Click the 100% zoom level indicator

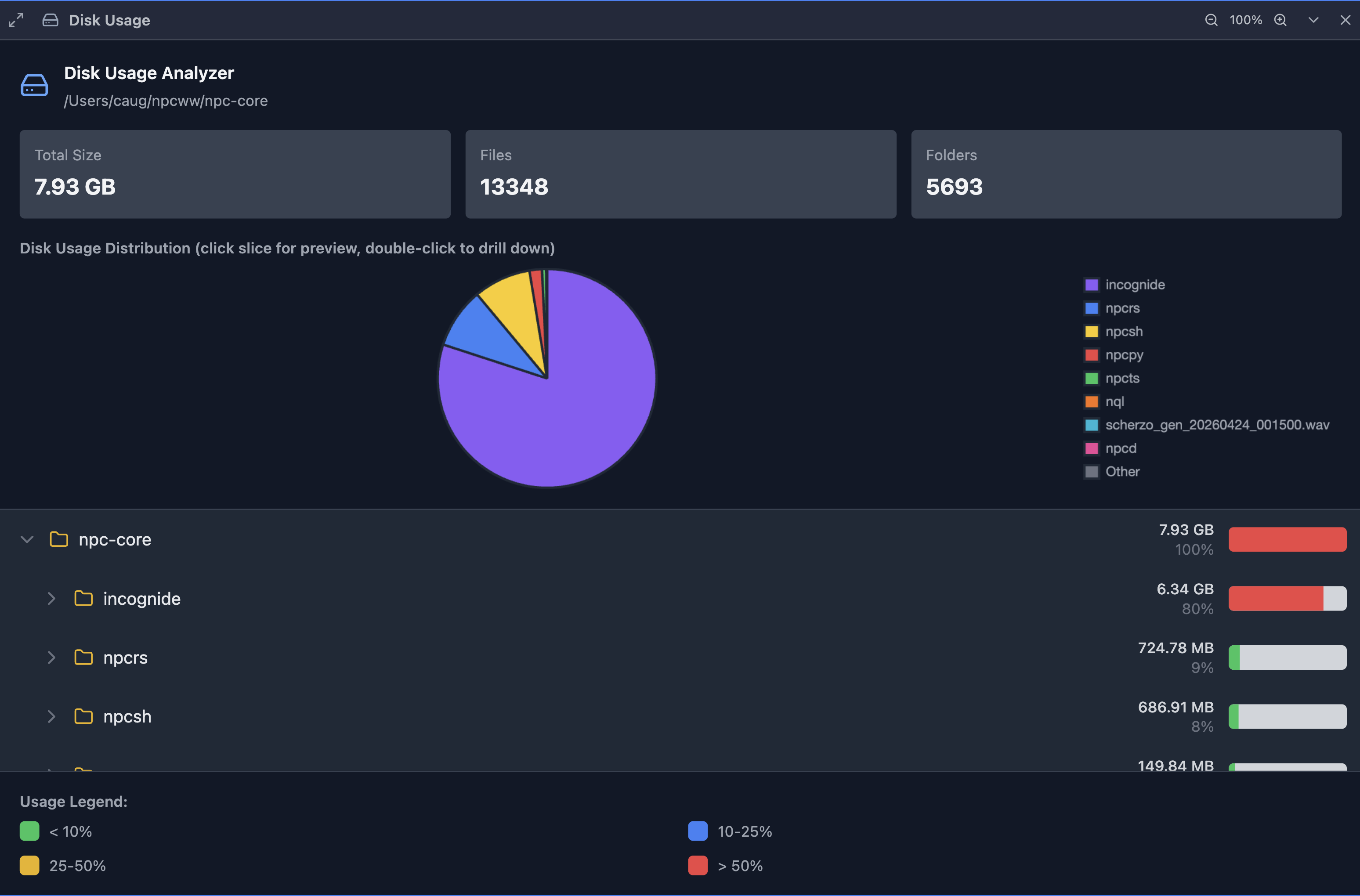coord(1246,20)
